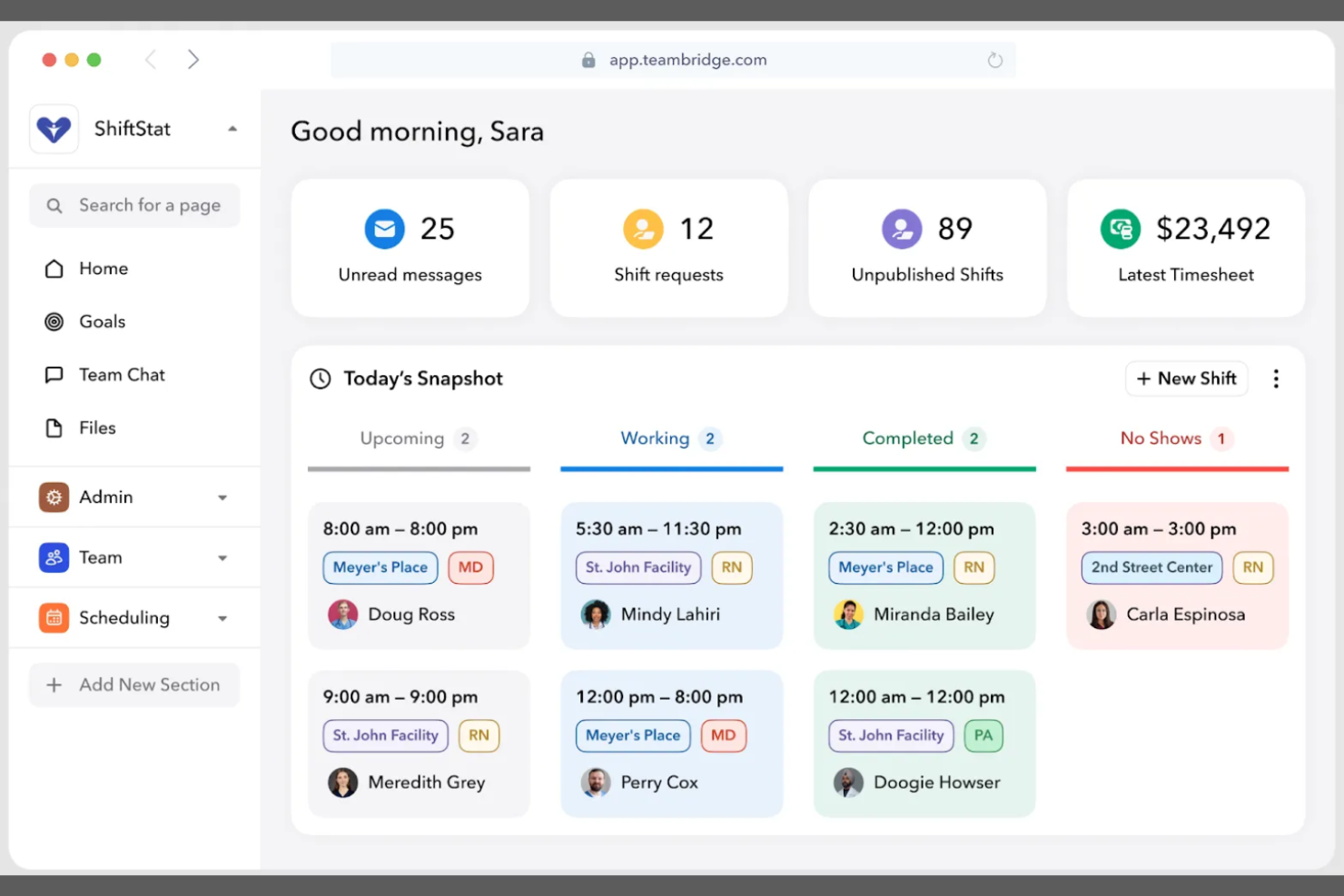Open the Team Chat bubble icon

[54, 375]
